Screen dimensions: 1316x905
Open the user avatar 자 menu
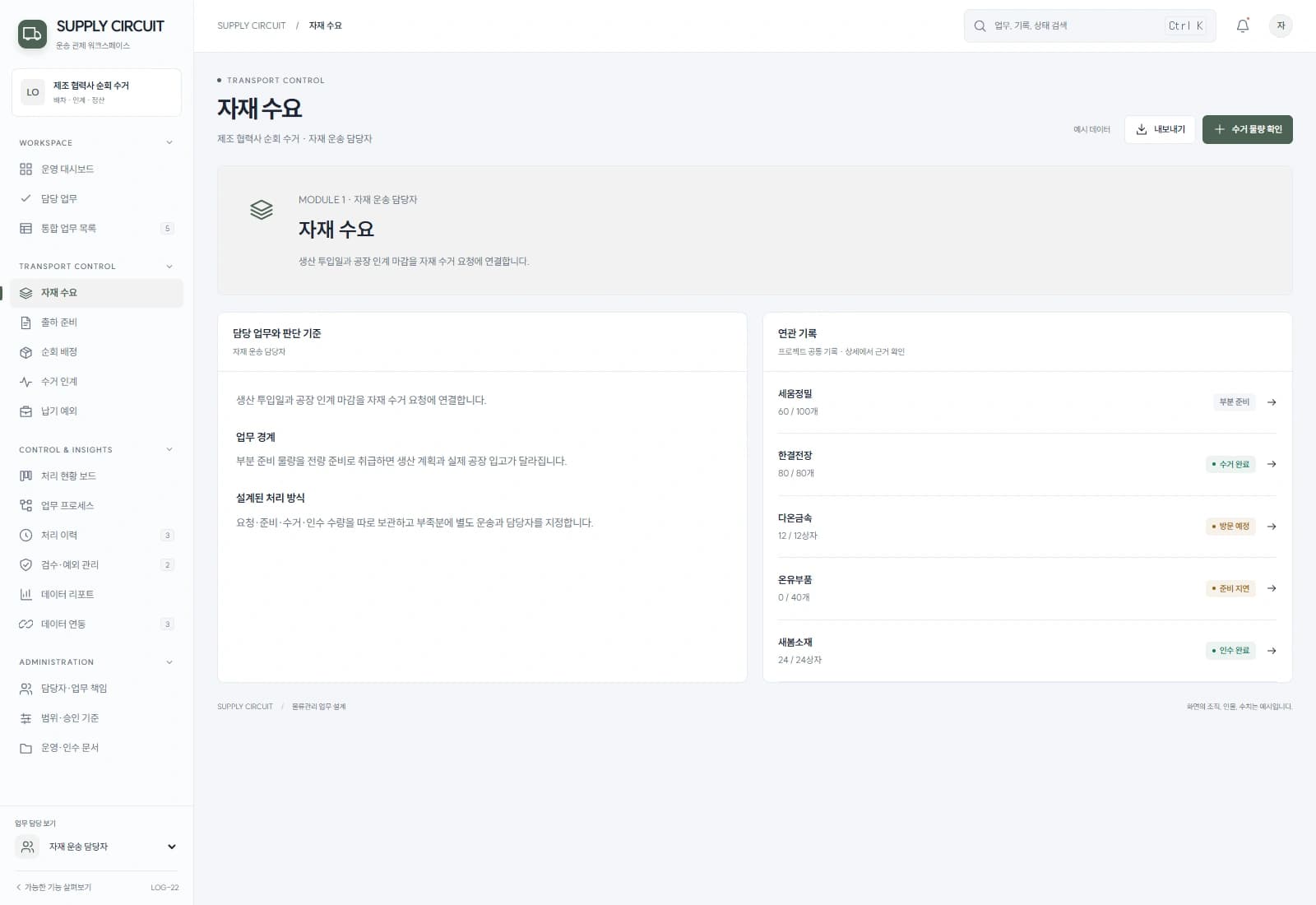tap(1281, 26)
